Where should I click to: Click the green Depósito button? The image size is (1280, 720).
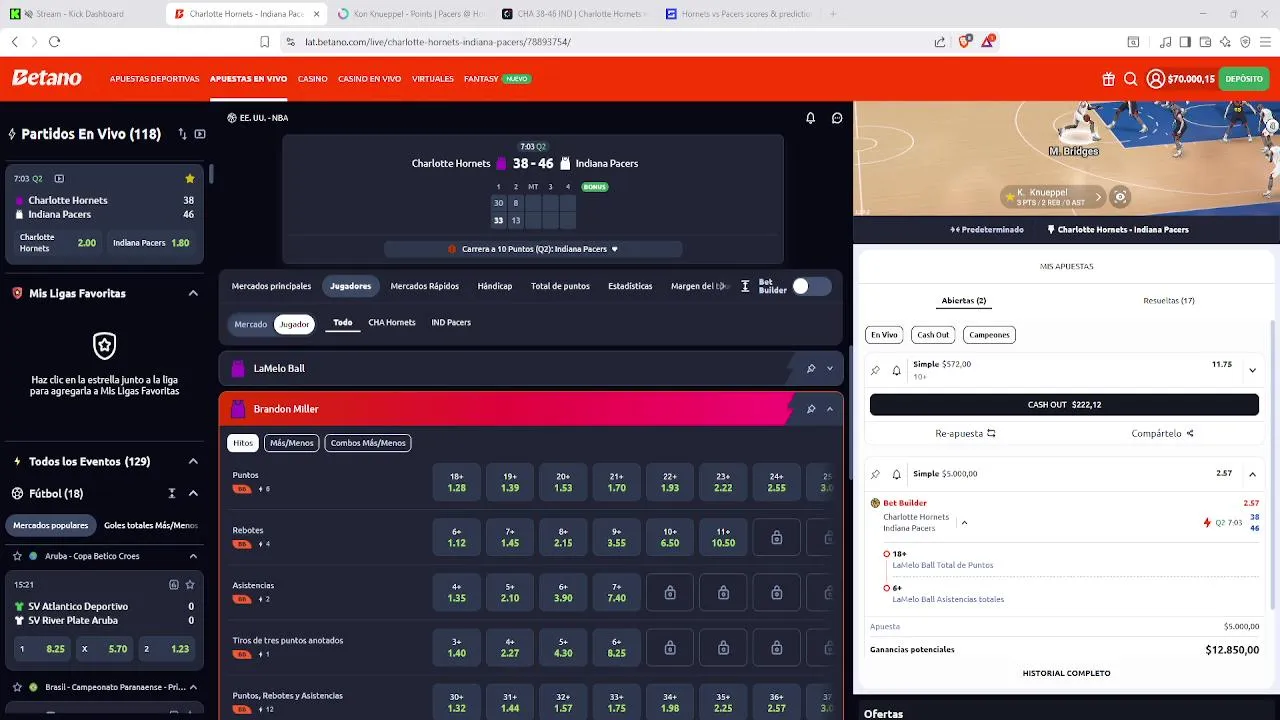pyautogui.click(x=1244, y=79)
